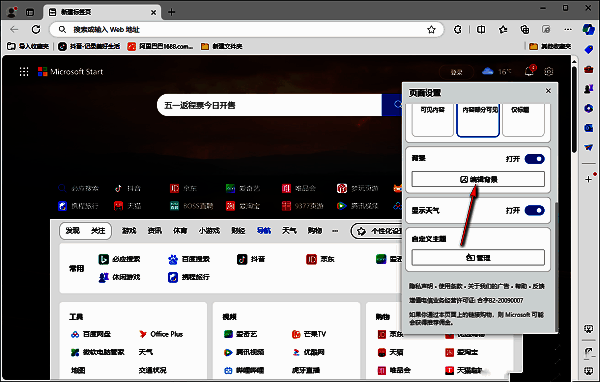
Task: Open the split screen icon
Action: (x=481, y=29)
